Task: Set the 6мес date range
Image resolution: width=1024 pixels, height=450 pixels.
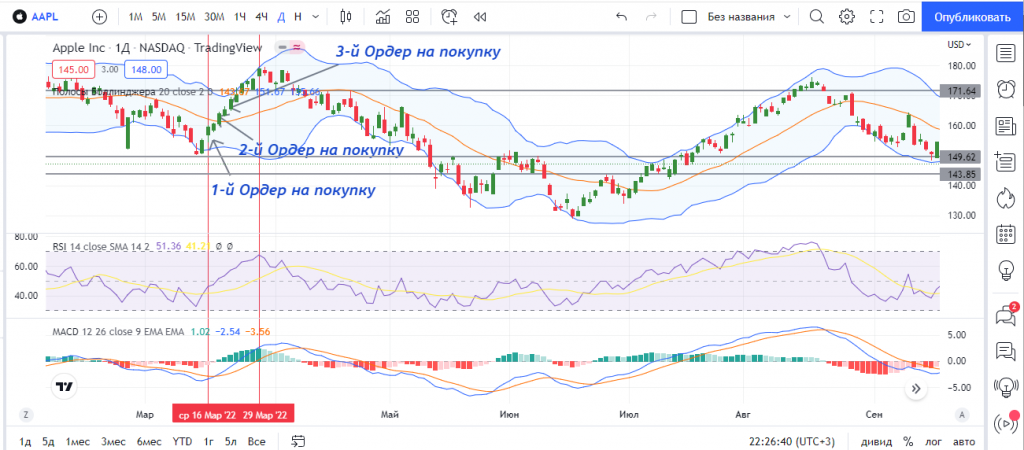Action: click(x=150, y=442)
